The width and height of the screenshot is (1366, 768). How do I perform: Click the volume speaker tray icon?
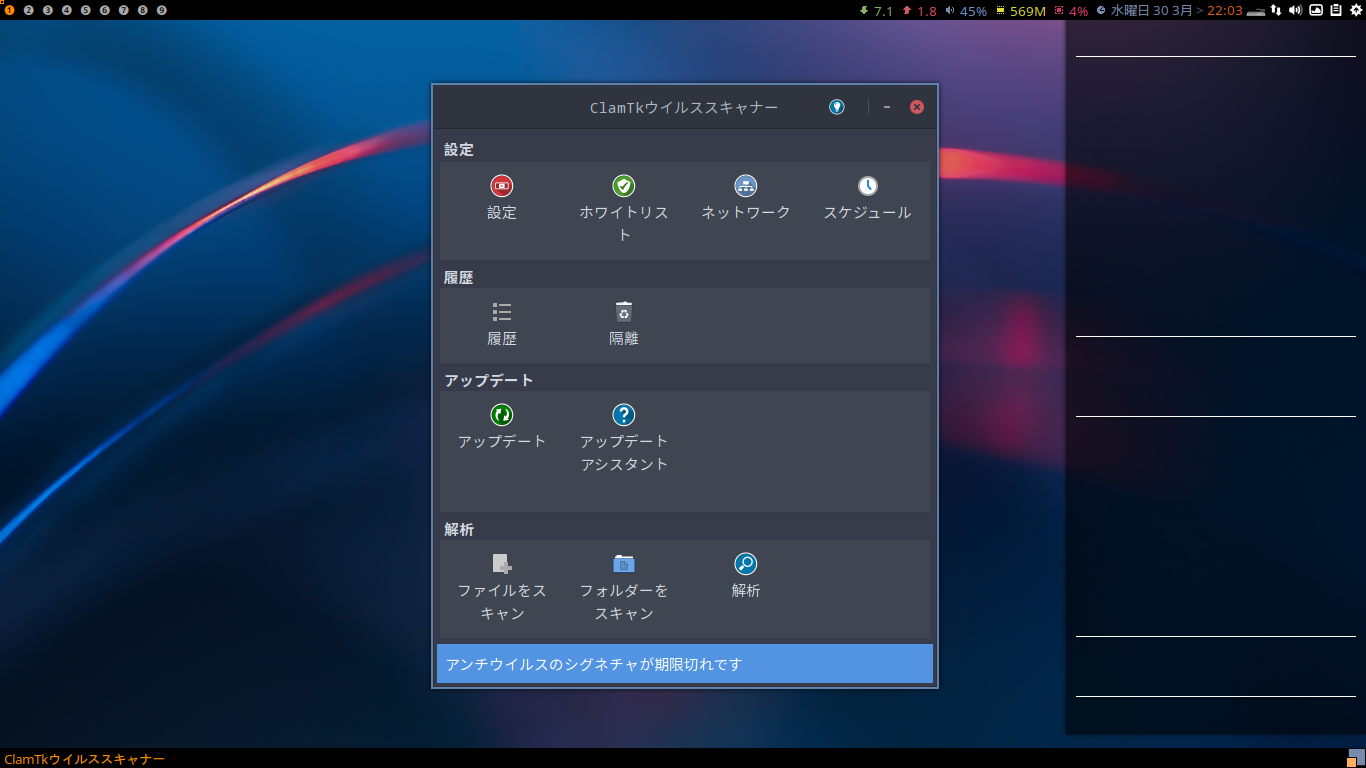1295,10
